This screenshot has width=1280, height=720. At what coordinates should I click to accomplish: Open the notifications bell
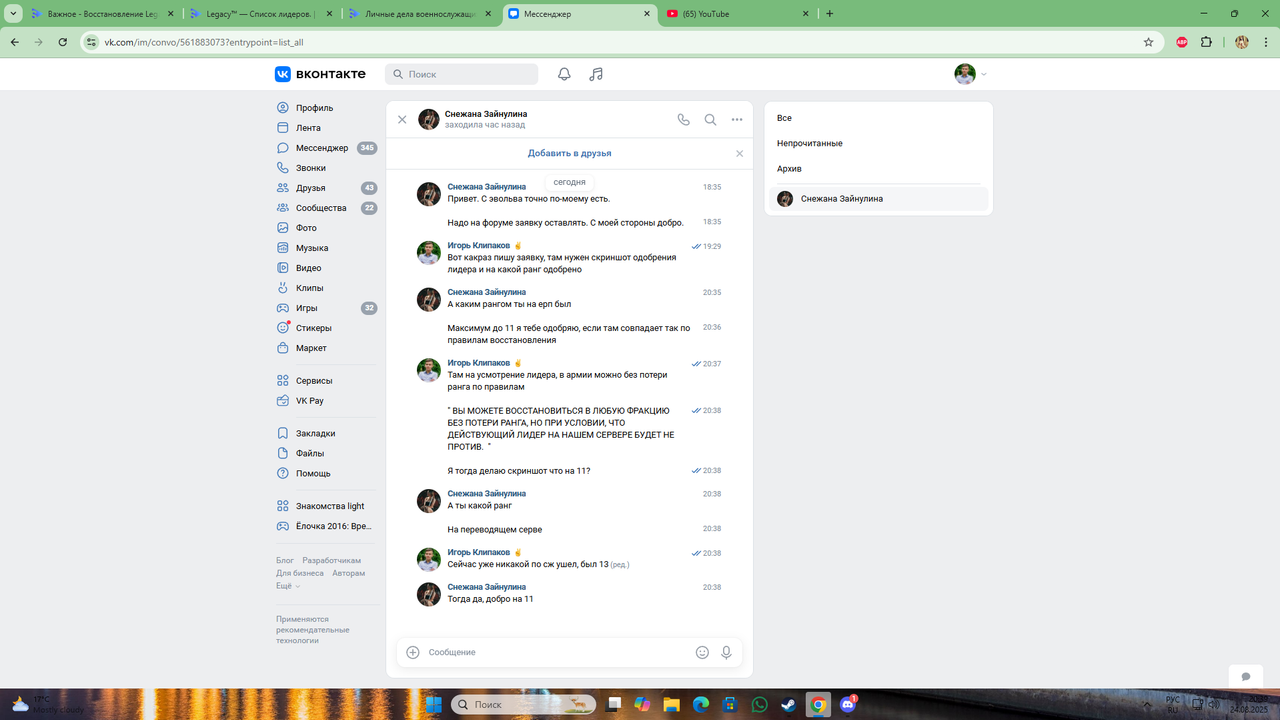click(x=563, y=73)
